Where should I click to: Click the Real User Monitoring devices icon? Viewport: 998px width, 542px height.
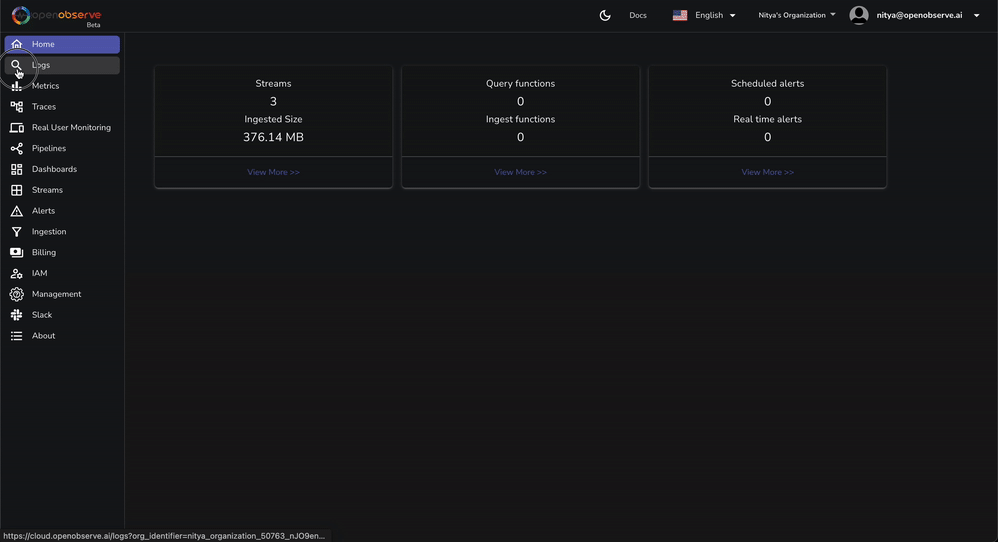tap(17, 128)
